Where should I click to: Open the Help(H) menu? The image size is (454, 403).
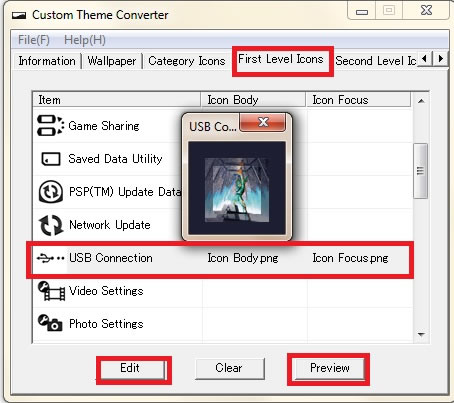click(x=85, y=40)
